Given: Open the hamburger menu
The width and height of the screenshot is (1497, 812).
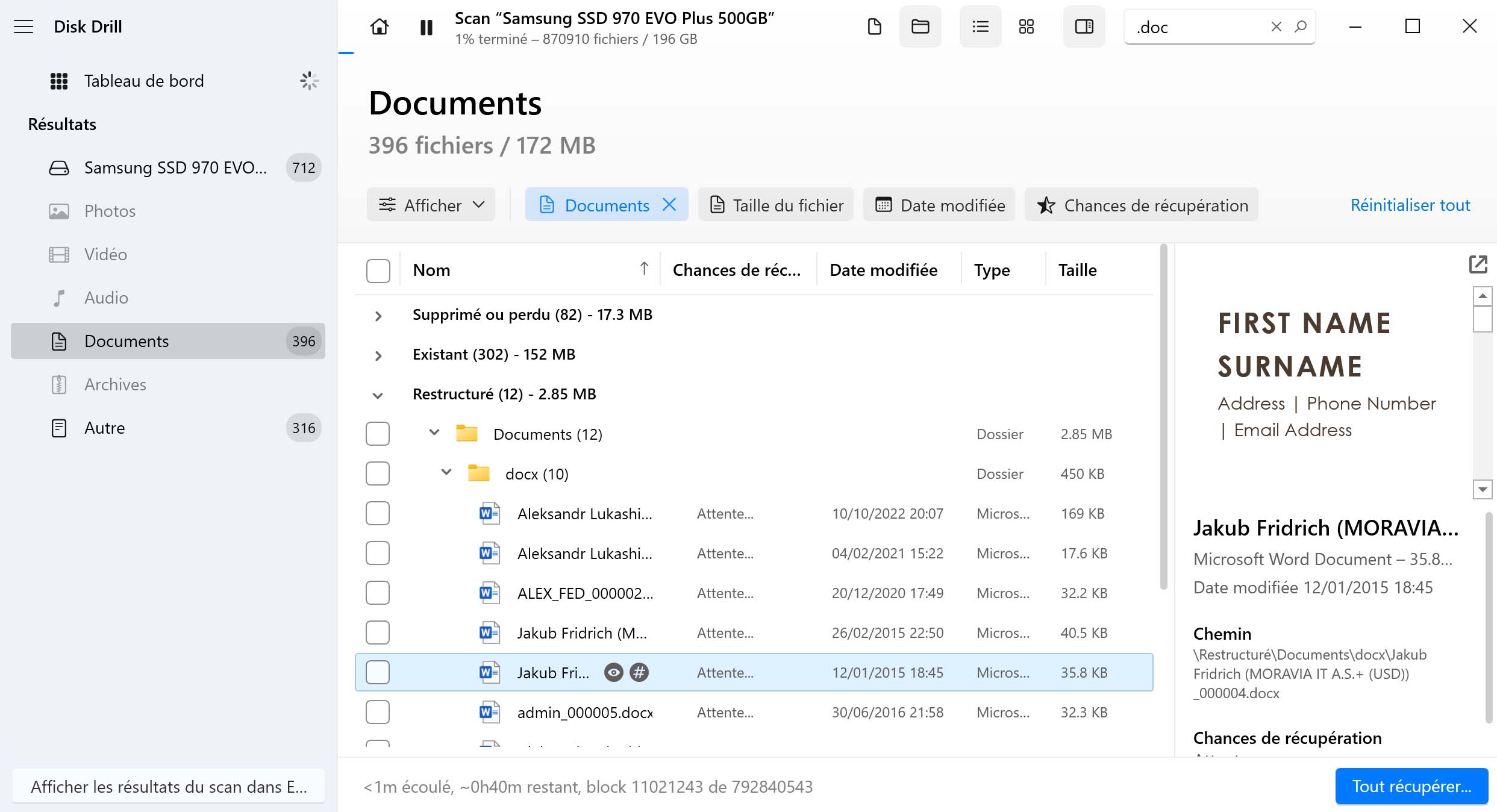Looking at the screenshot, I should pyautogui.click(x=23, y=27).
